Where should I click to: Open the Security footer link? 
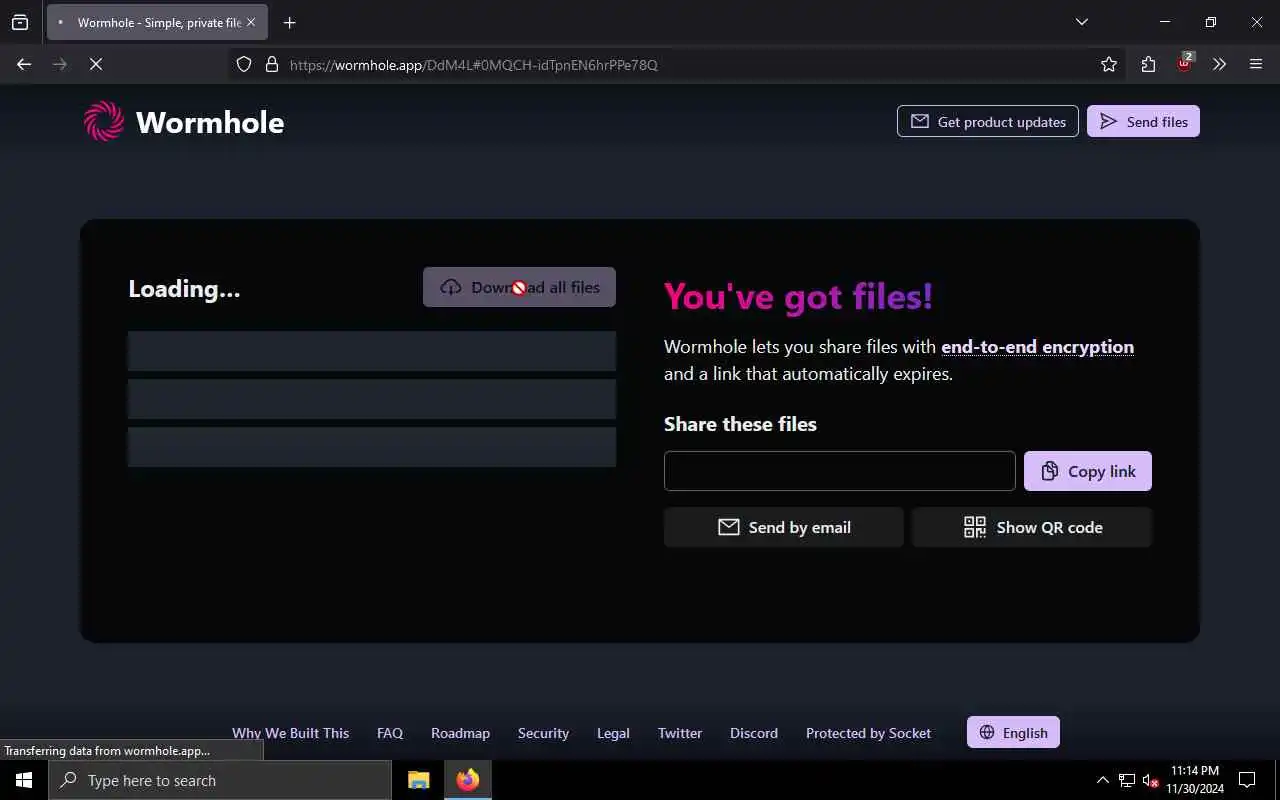543,733
